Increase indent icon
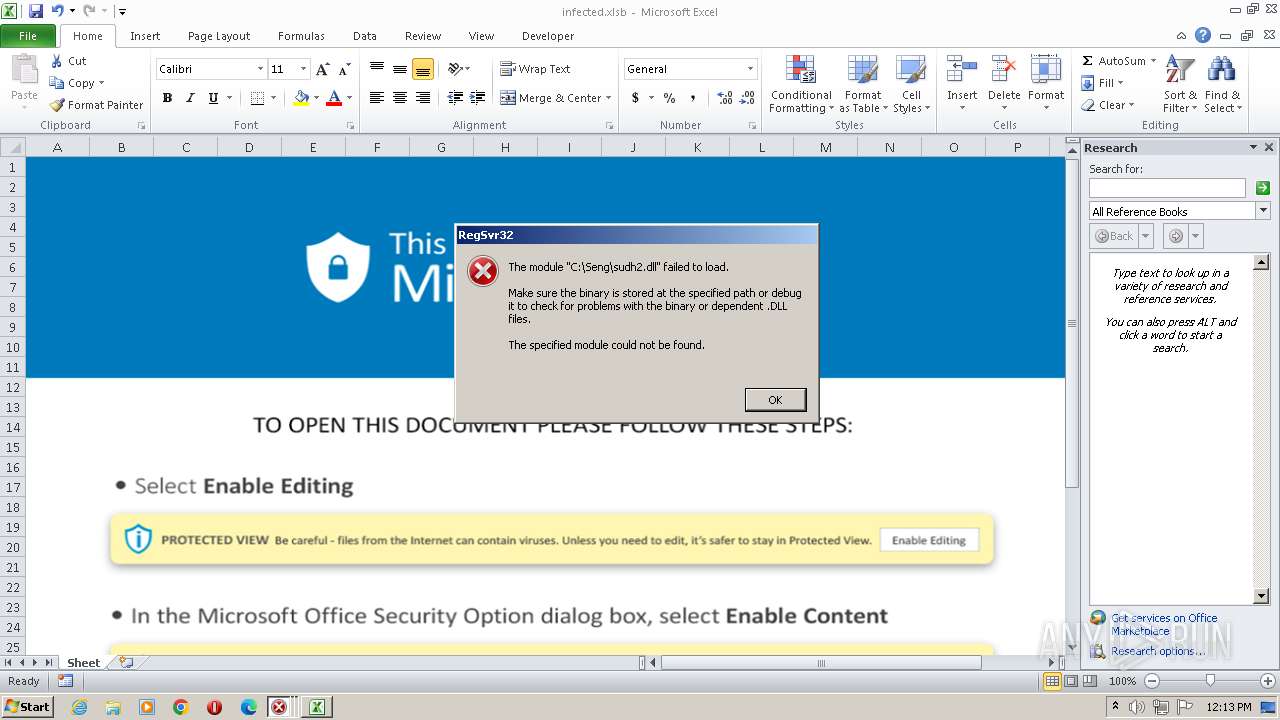The height and width of the screenshot is (720, 1280). (x=477, y=98)
